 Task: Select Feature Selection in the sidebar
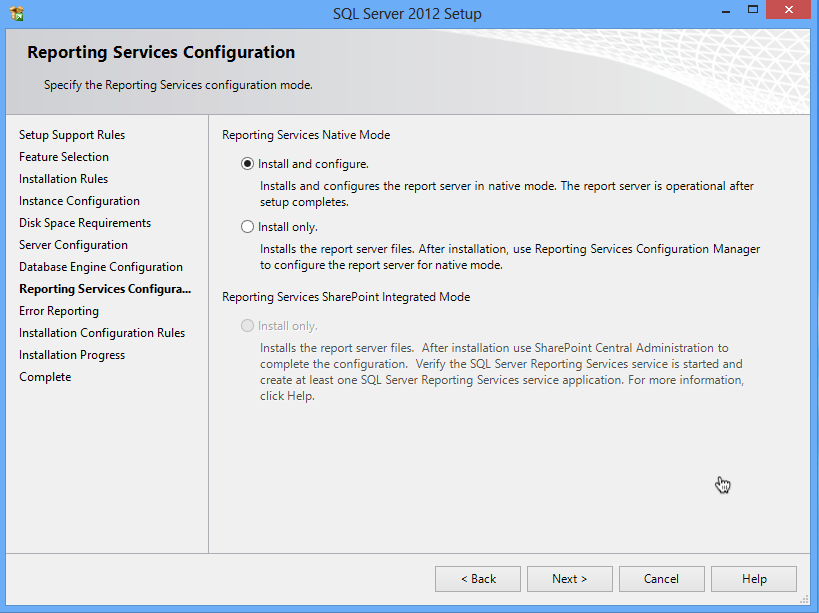(x=64, y=157)
